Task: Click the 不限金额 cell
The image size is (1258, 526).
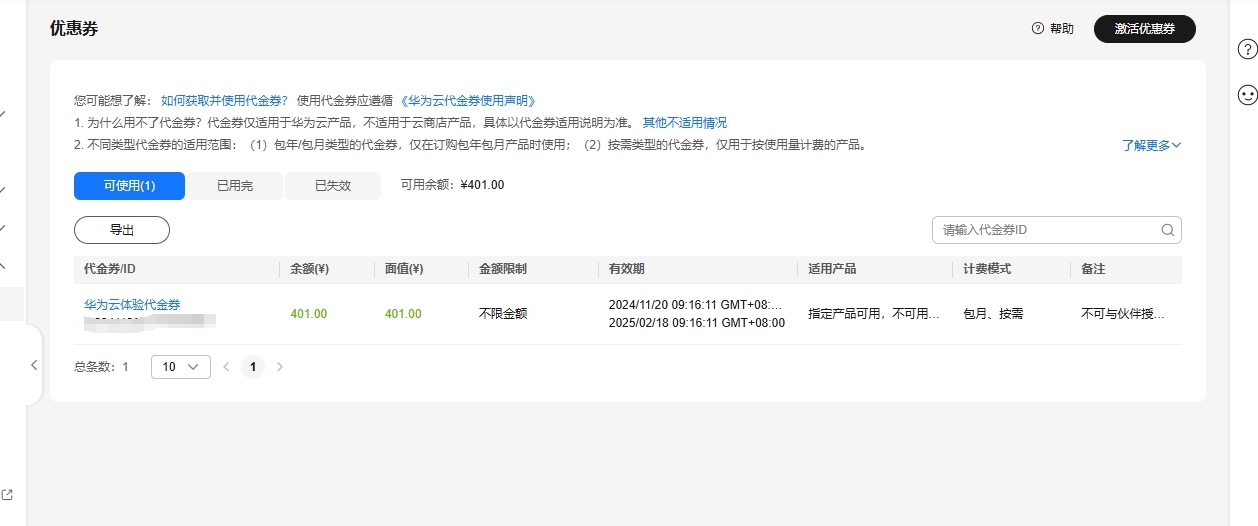Action: click(x=503, y=314)
